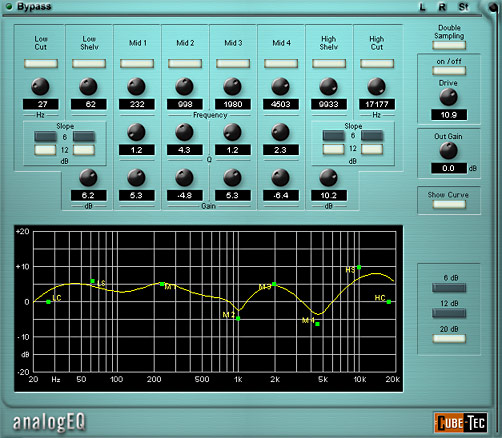This screenshot has width=502, height=438.
Task: Click the M4 node on the curve
Action: (x=317, y=324)
